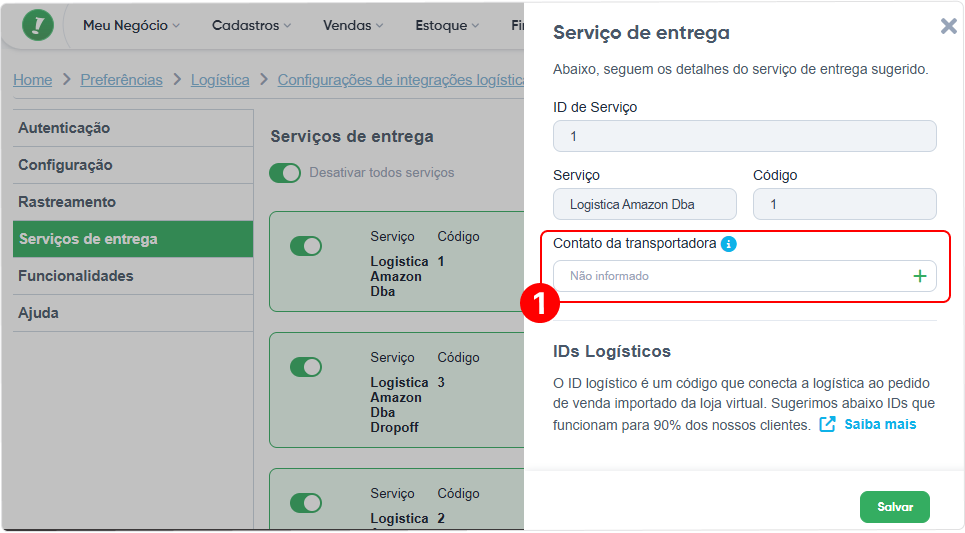Open Configurações de integrações logísticas breadcrumb
965x533 pixels.
(401, 80)
